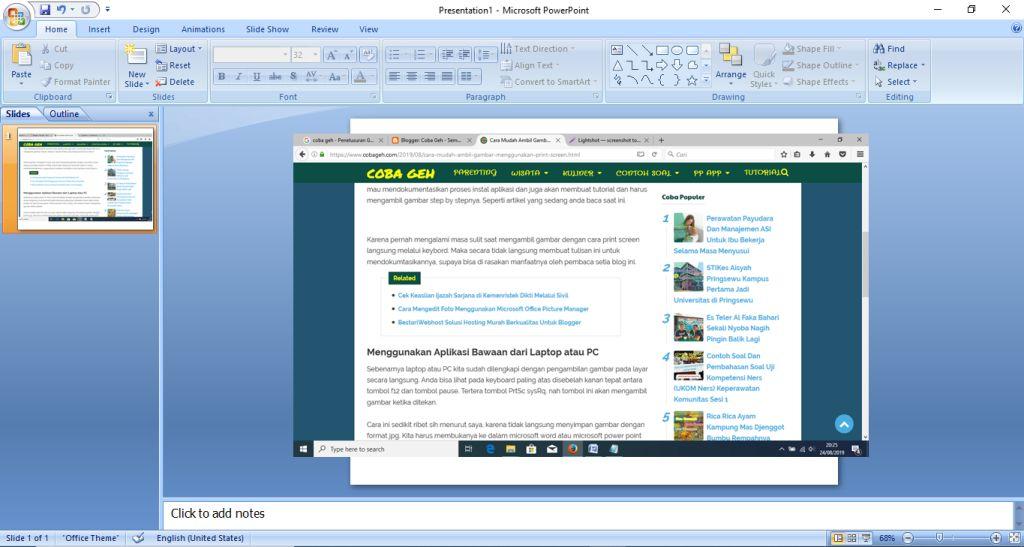Activate the Format Painter
This screenshot has width=1024, height=547.
76,82
